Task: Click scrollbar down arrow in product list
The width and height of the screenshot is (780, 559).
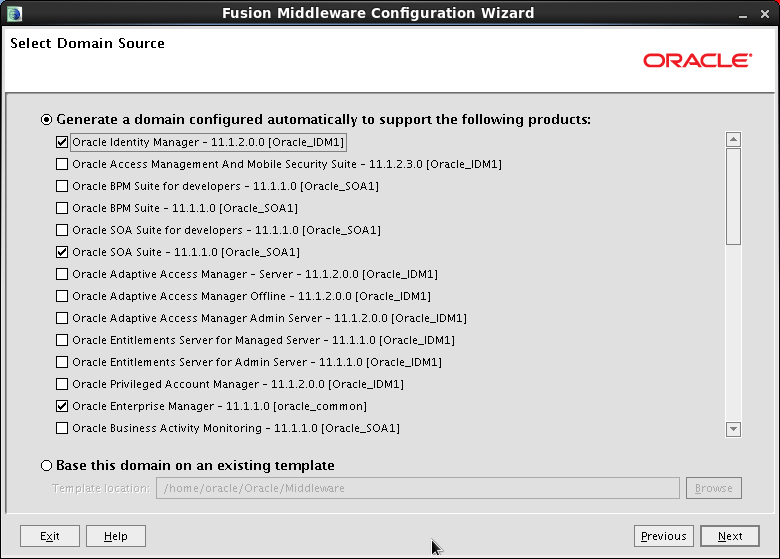Action: [733, 429]
